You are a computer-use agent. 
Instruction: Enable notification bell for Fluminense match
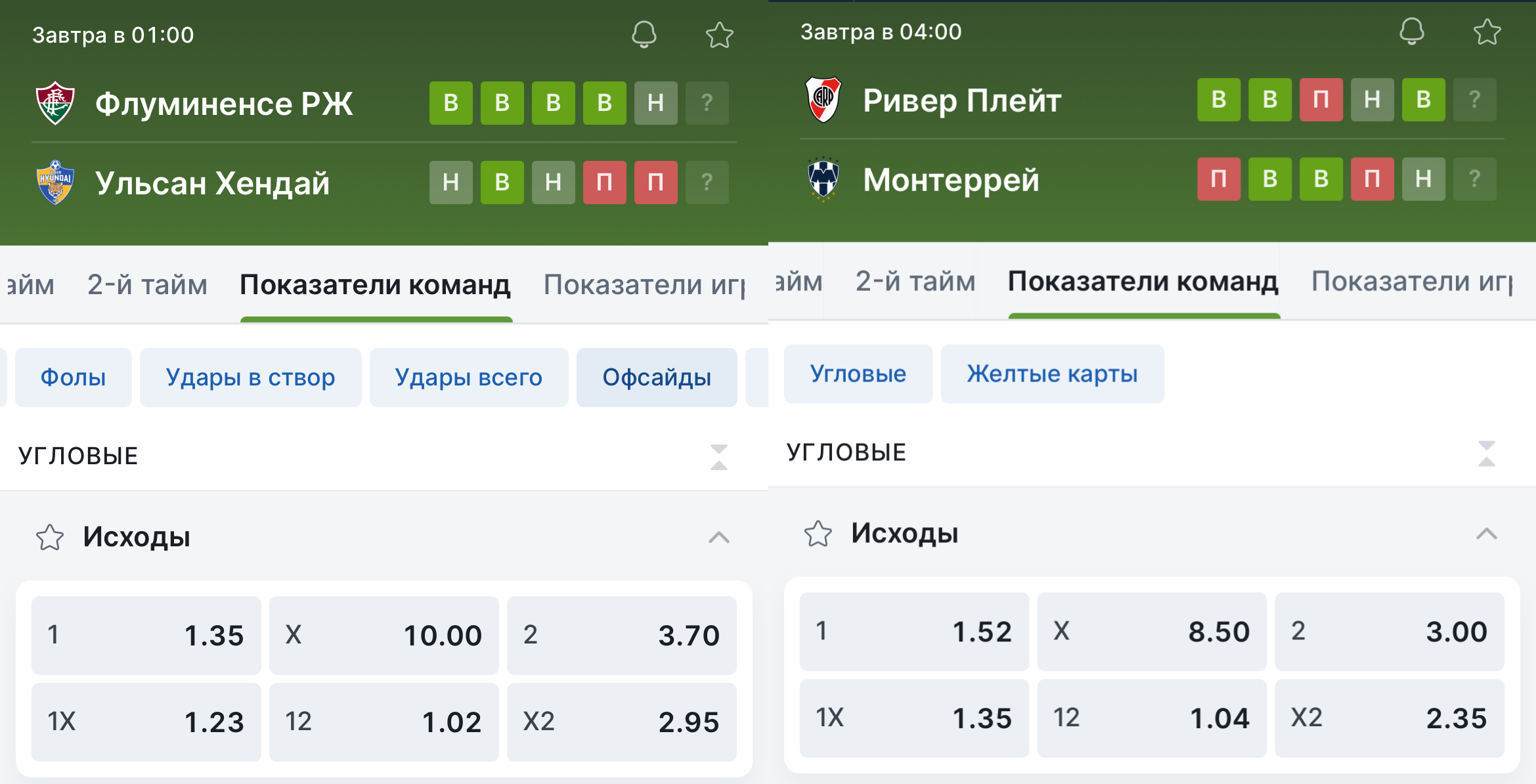644,34
